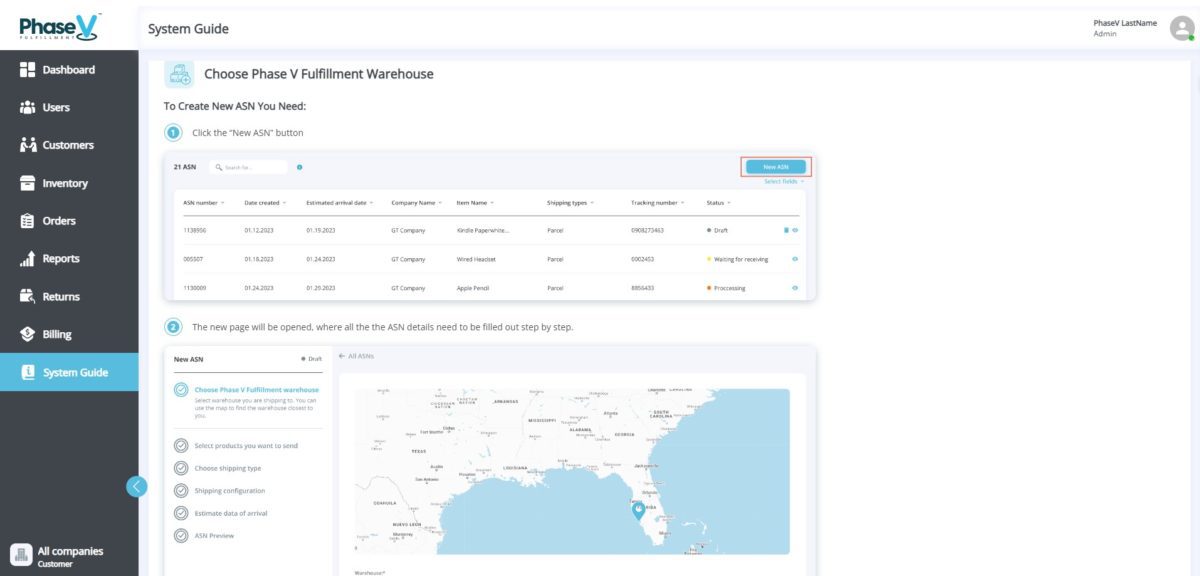Click check icon for Shipping configuration step
This screenshot has height=576, width=1200.
(181, 491)
